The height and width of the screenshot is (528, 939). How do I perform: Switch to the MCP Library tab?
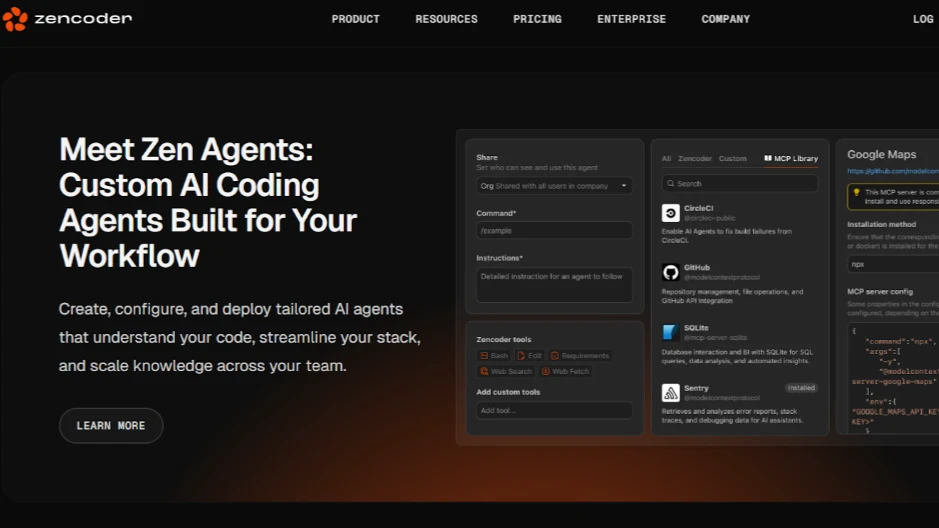tap(790, 159)
